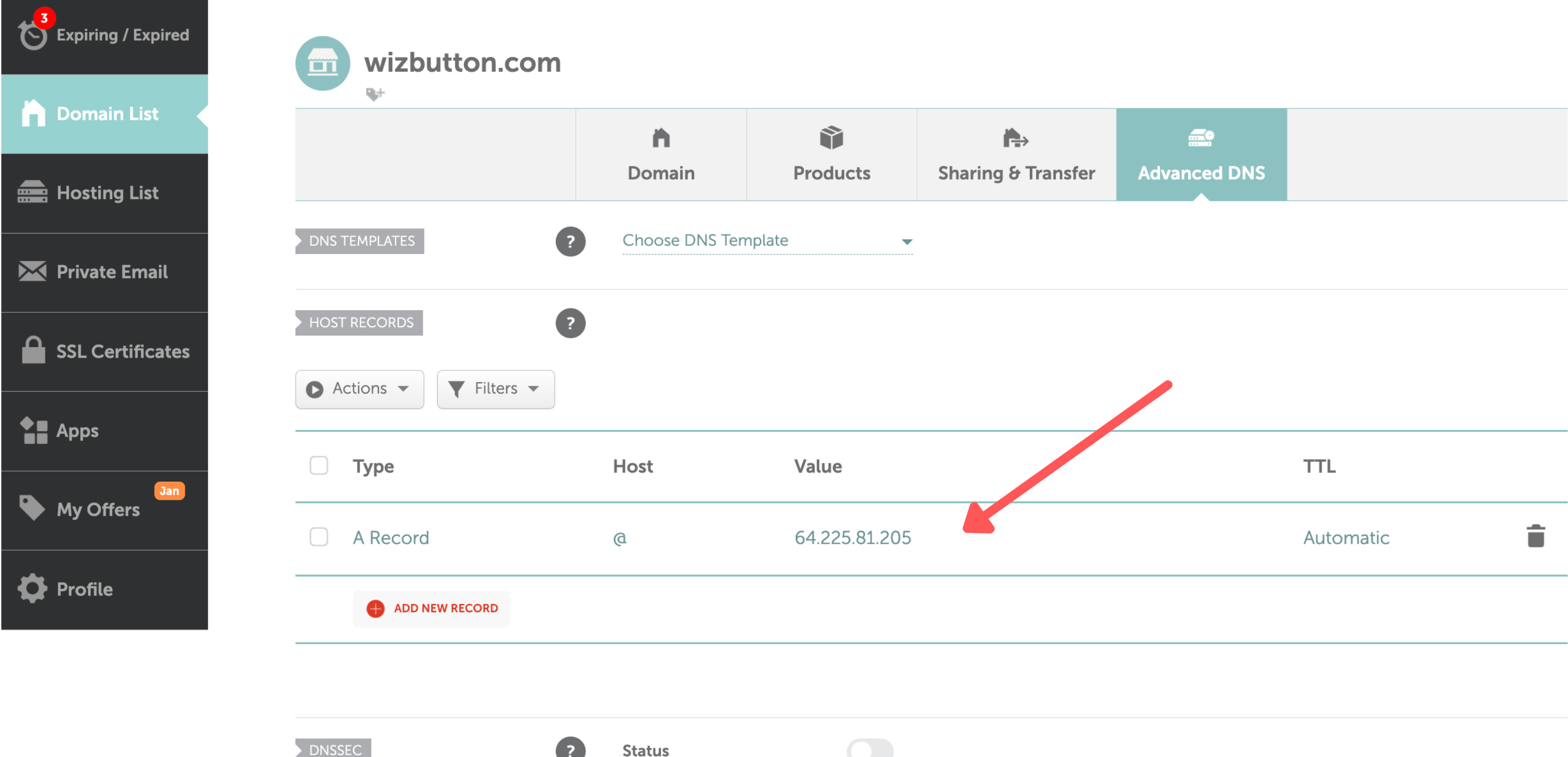Check the A Record row checkbox
The height and width of the screenshot is (757, 1568).
click(319, 537)
